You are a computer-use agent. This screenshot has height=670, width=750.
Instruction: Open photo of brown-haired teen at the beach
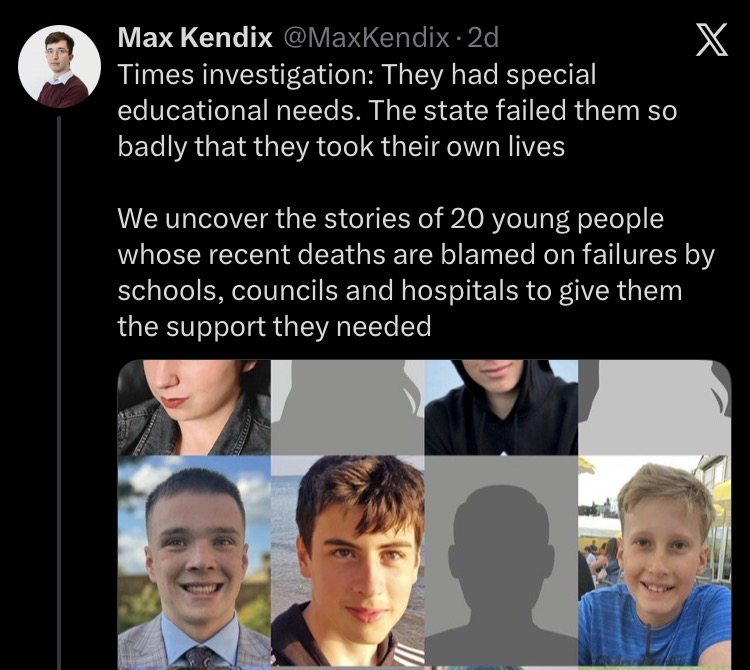[x=348, y=560]
